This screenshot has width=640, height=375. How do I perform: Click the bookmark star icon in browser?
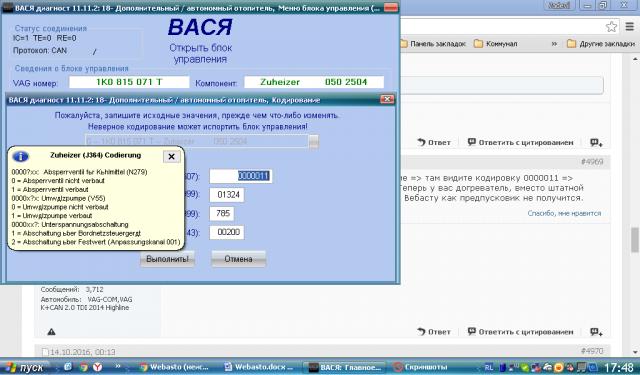coord(611,27)
